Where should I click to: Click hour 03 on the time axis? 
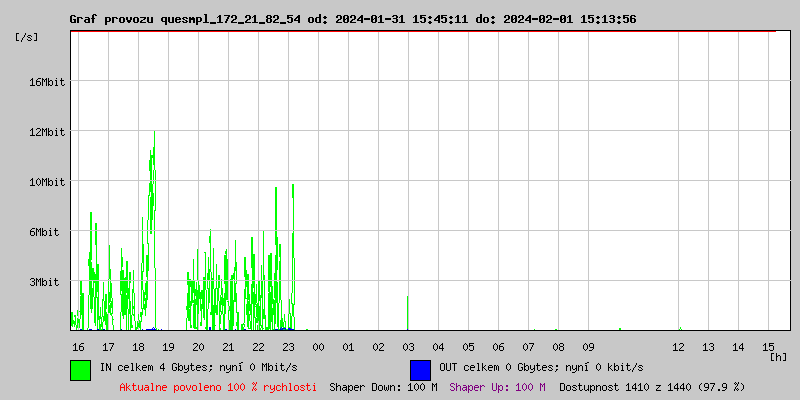pos(408,347)
